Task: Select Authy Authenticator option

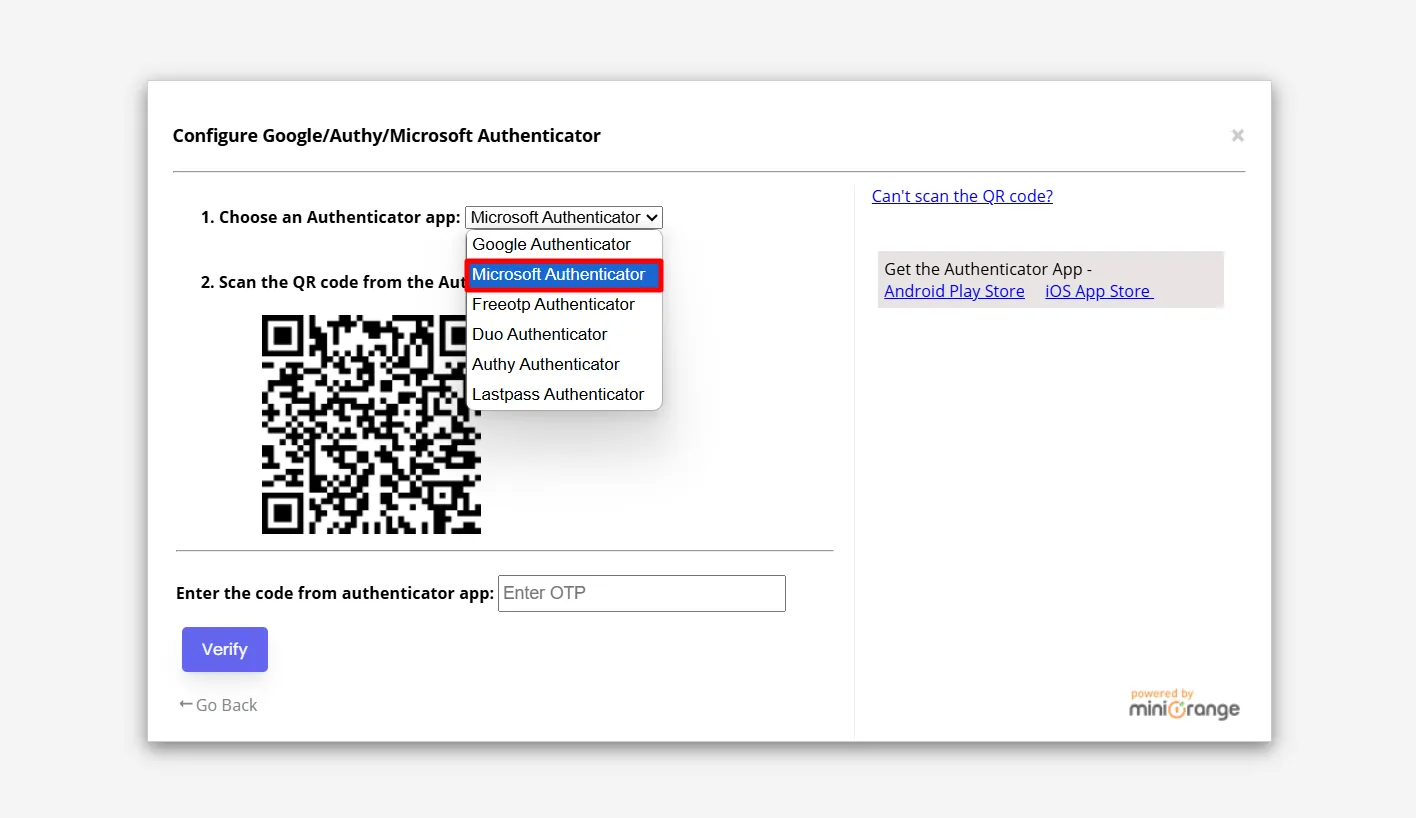Action: point(545,364)
